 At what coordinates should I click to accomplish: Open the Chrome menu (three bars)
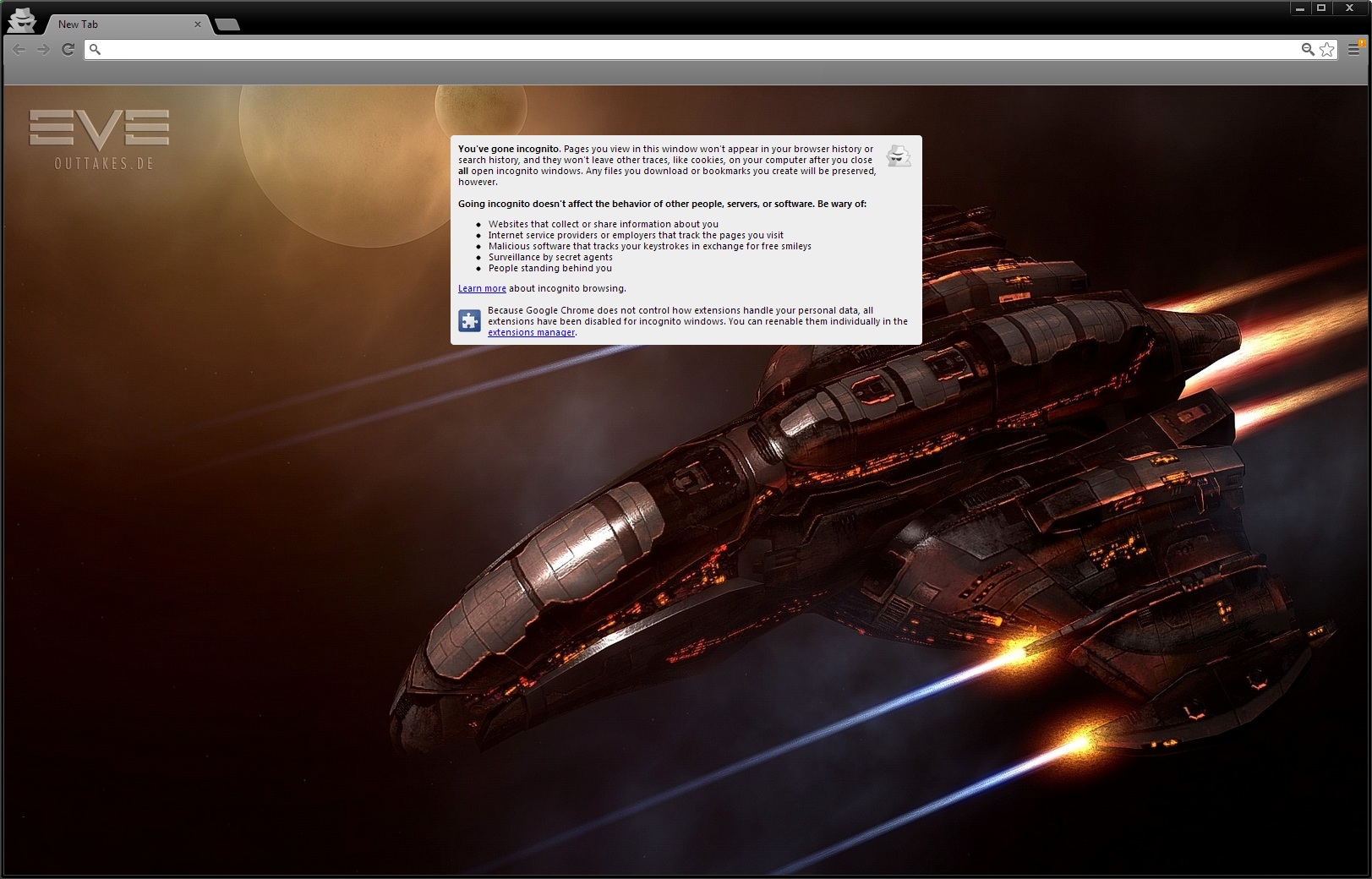1354,49
